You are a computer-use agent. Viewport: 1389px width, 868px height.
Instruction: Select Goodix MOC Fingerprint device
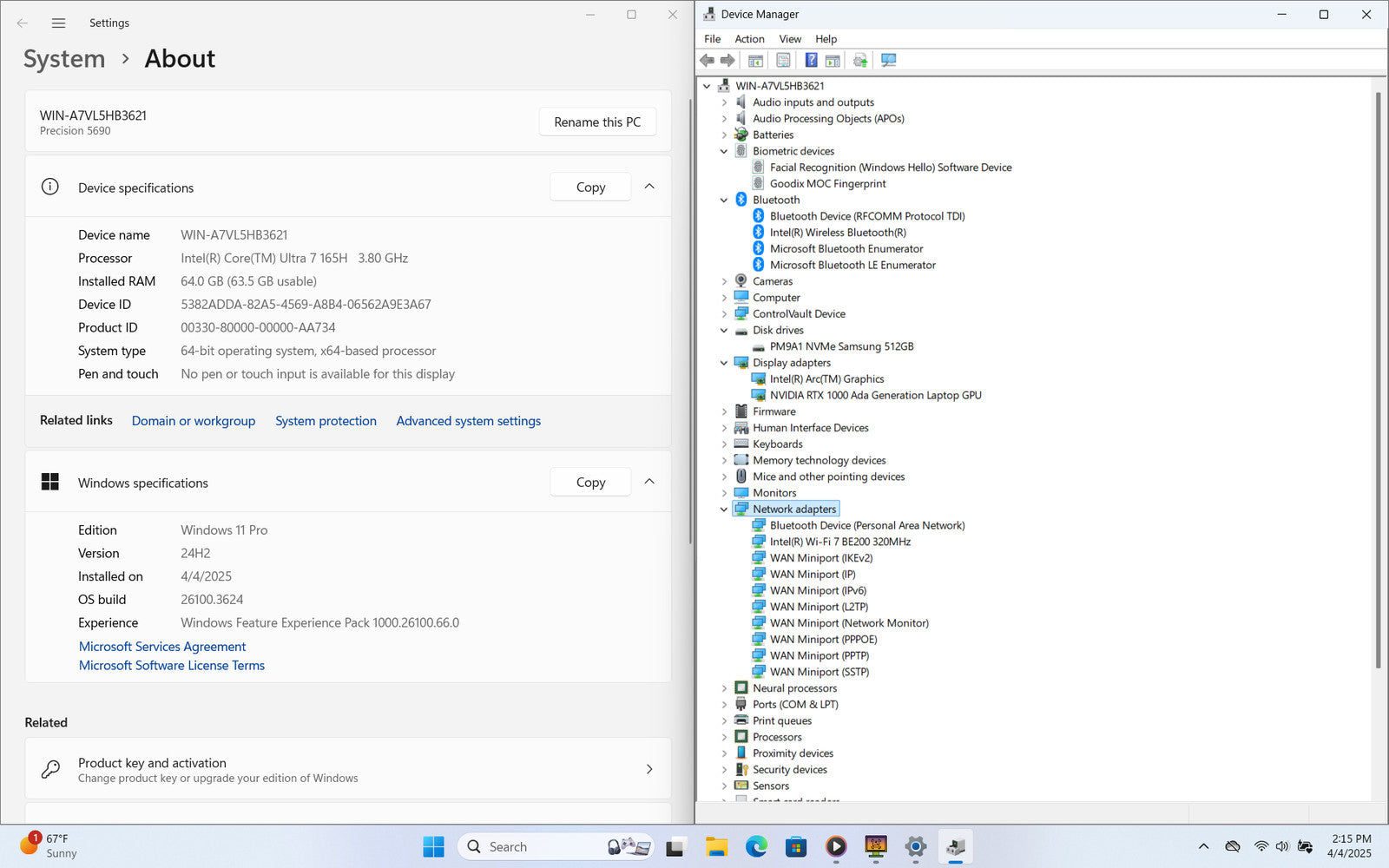click(x=827, y=183)
